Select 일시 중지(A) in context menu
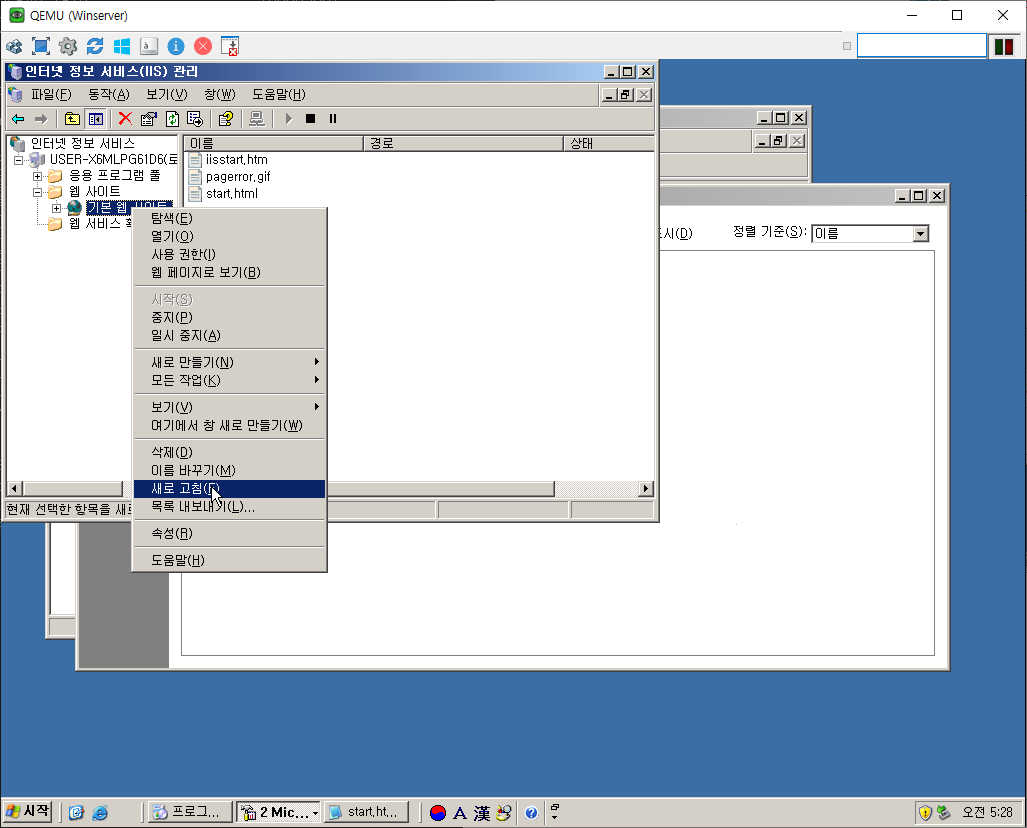Screen dimensions: 1027x828 229,335
